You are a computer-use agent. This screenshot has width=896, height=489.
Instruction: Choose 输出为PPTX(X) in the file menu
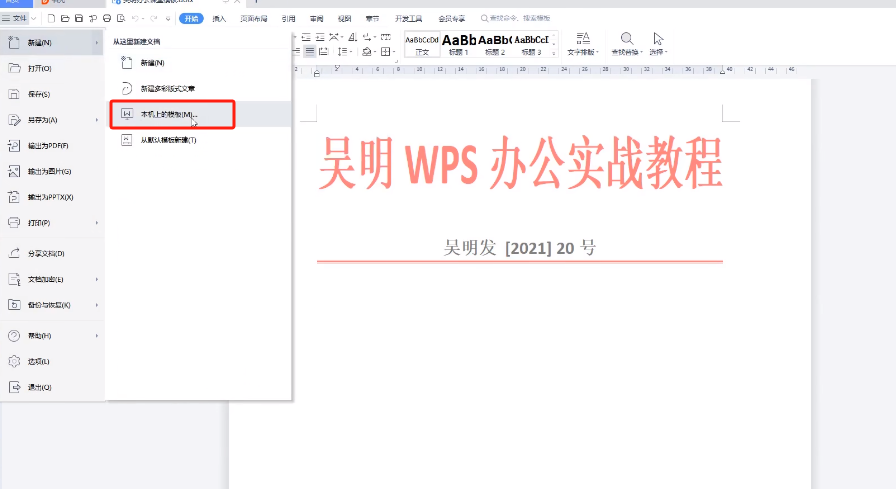pyautogui.click(x=51, y=197)
